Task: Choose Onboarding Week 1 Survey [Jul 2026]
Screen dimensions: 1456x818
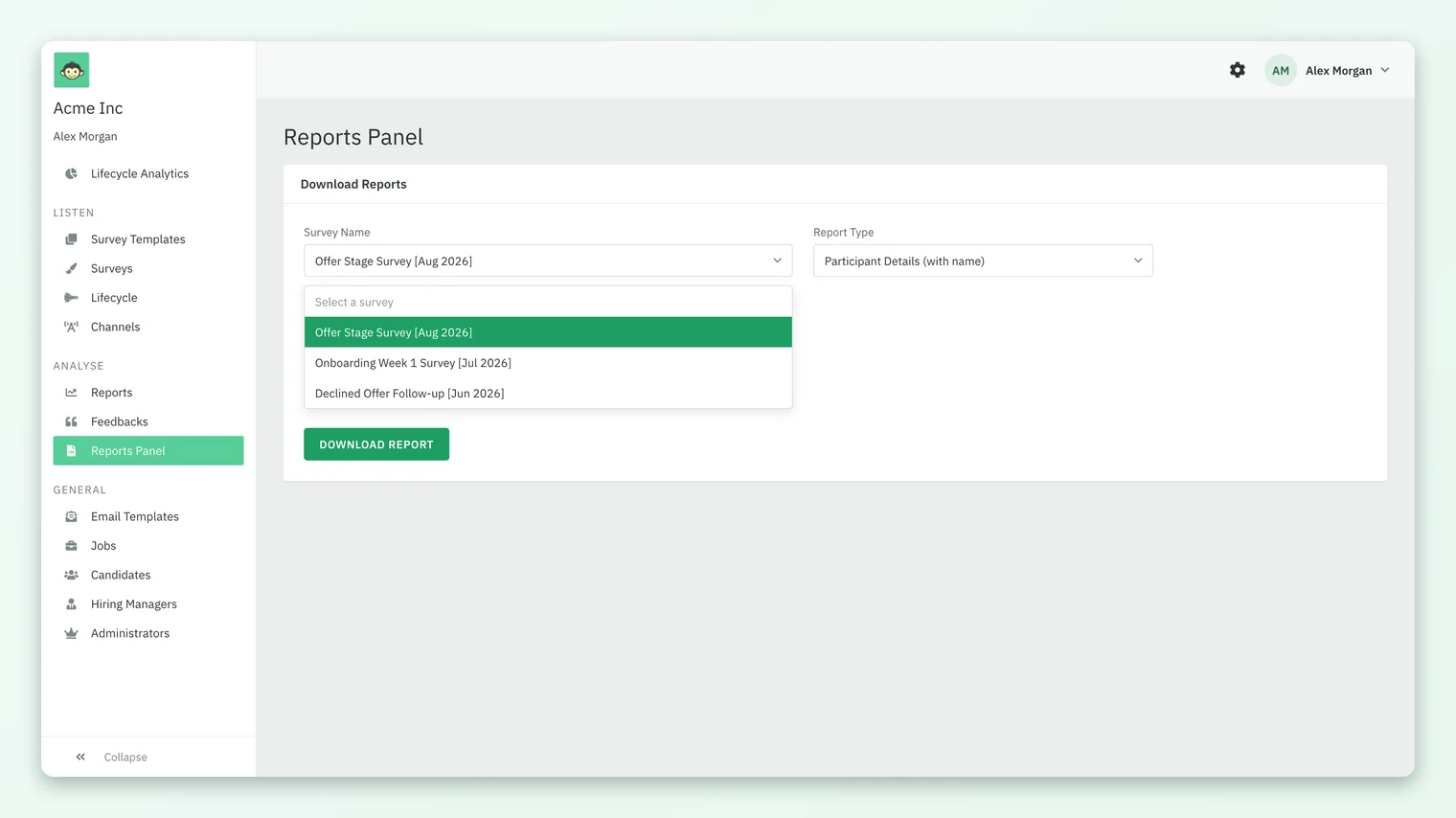Action: 548,363
